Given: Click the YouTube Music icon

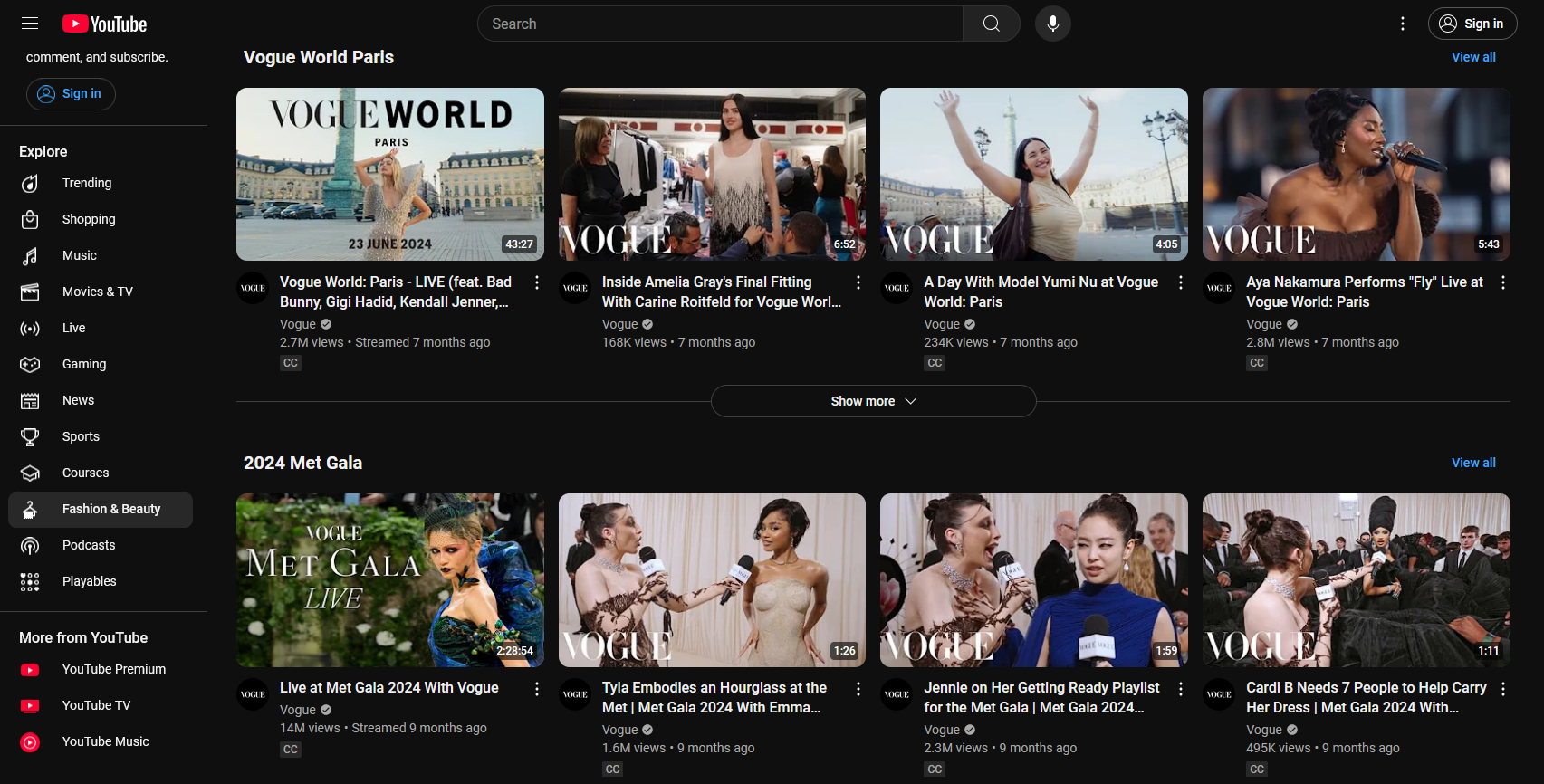Looking at the screenshot, I should (x=30, y=742).
